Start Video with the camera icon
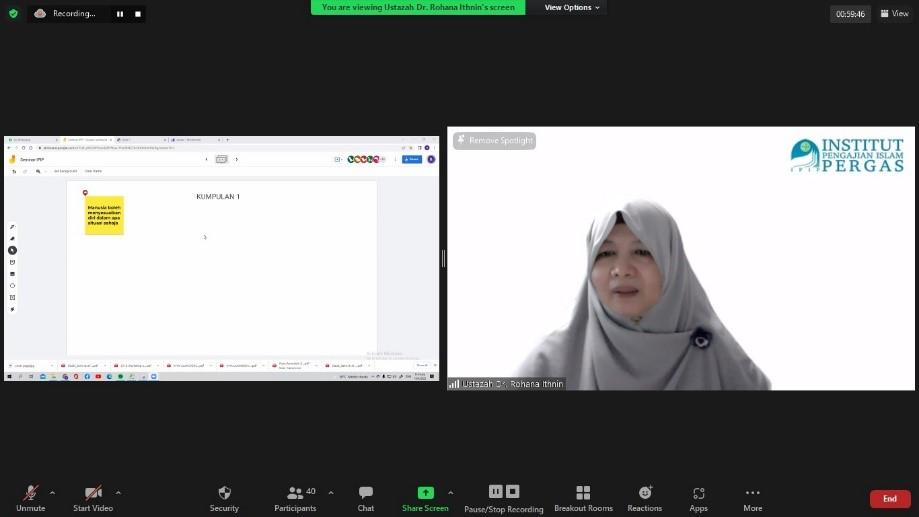The height and width of the screenshot is (517, 919). point(93,499)
